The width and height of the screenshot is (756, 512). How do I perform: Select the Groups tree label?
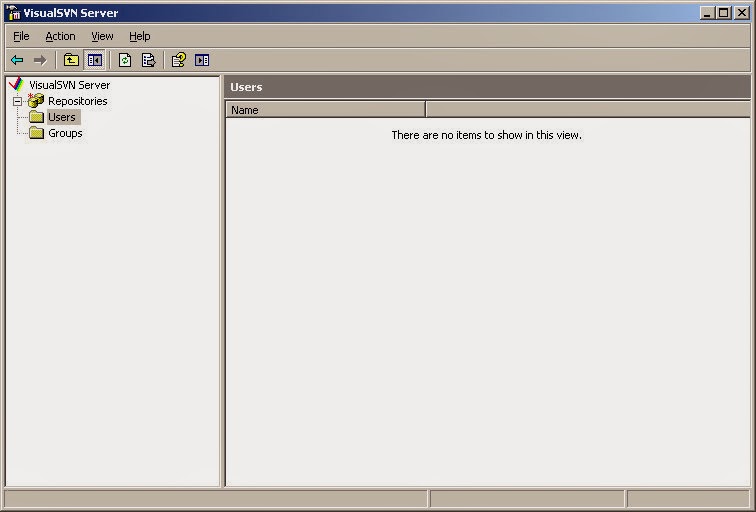[65, 133]
